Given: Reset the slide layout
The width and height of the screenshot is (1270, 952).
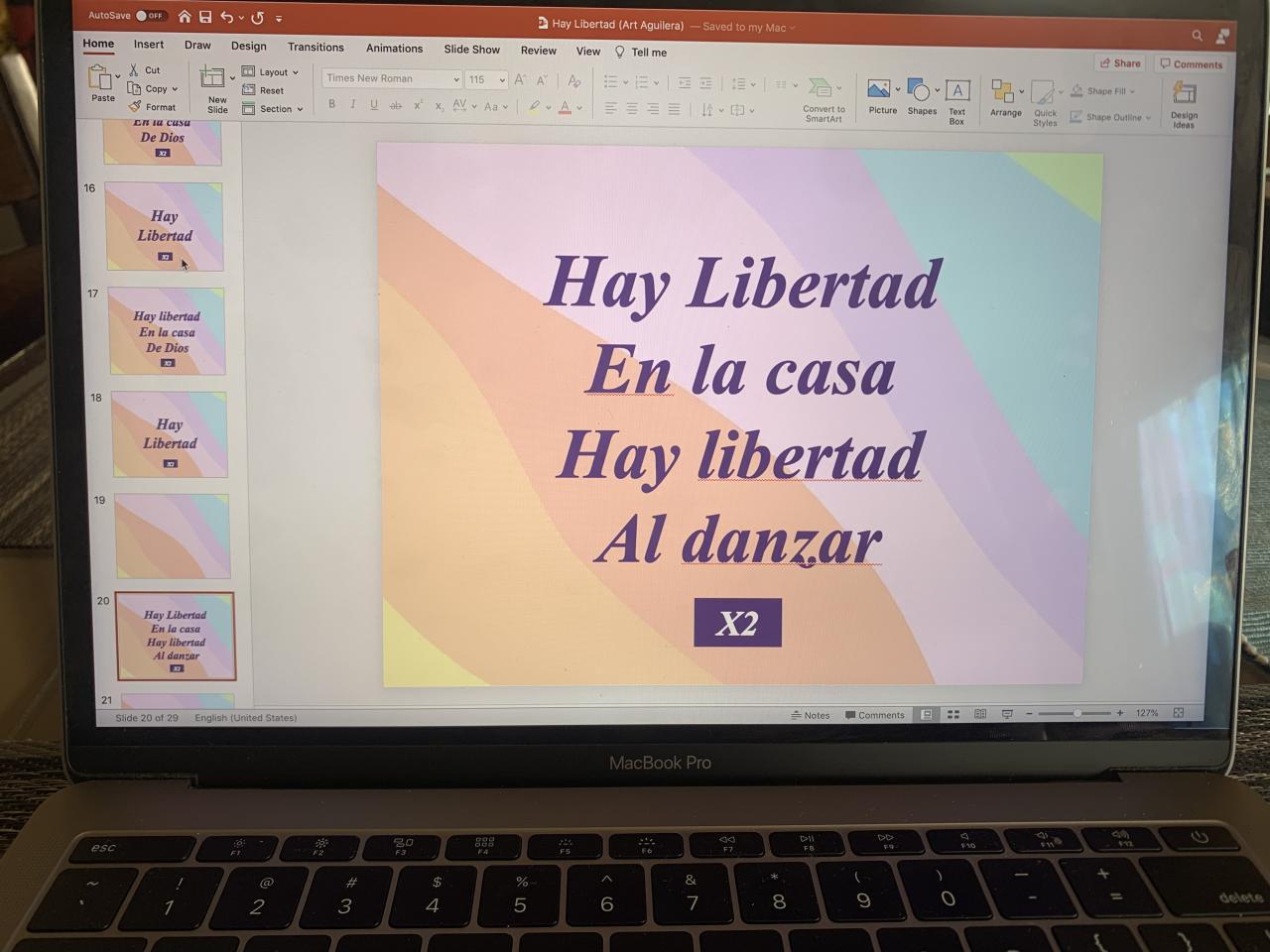Looking at the screenshot, I should click(x=264, y=90).
